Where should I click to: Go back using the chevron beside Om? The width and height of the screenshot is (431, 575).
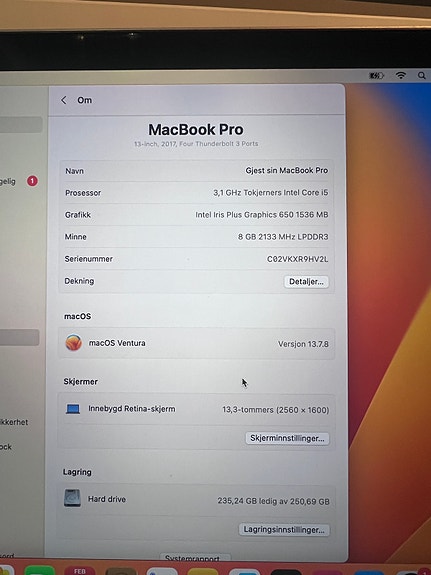click(64, 100)
